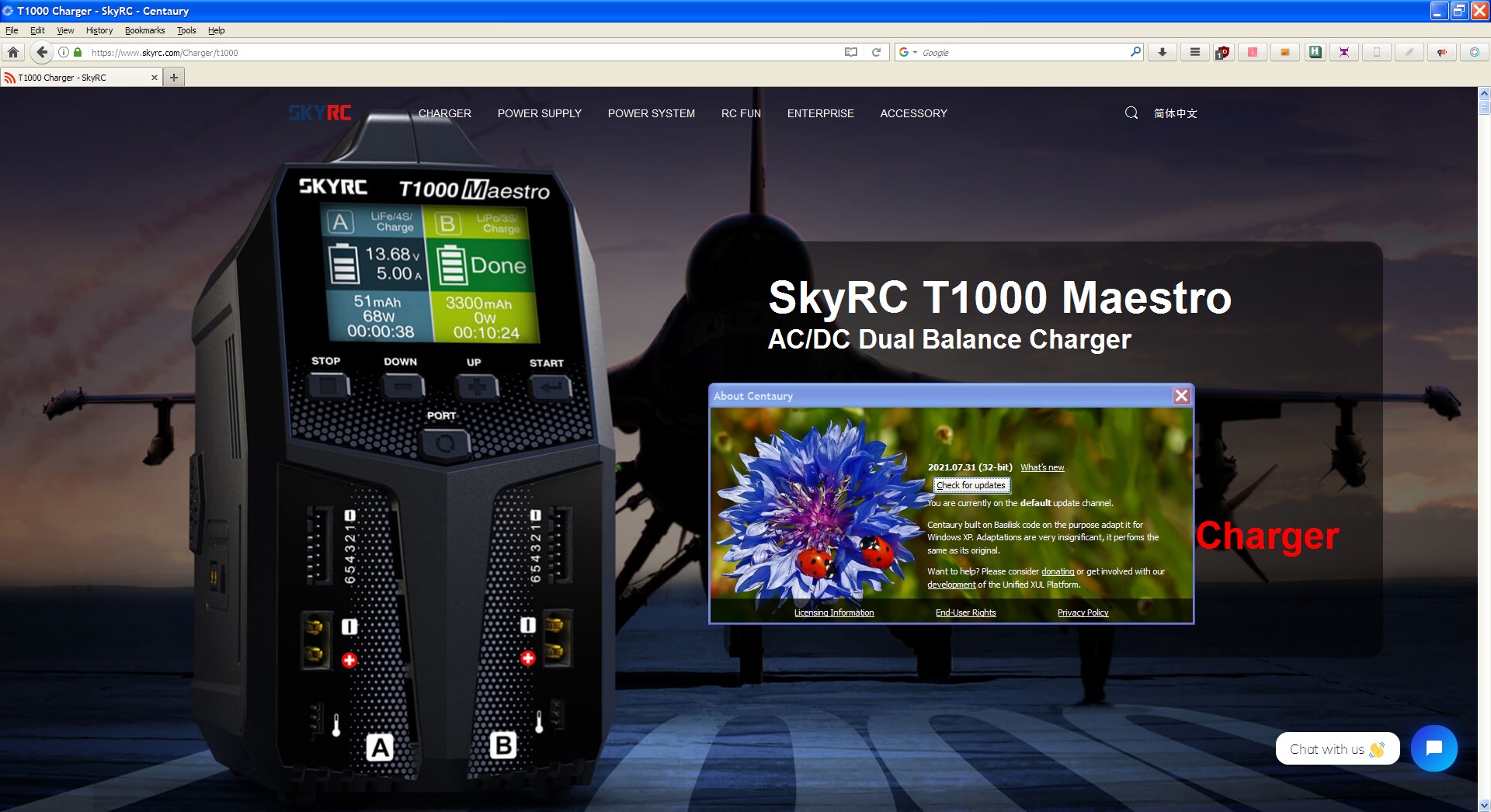This screenshot has width=1491, height=812.
Task: Open the red shield blocker extension
Action: [1222, 52]
